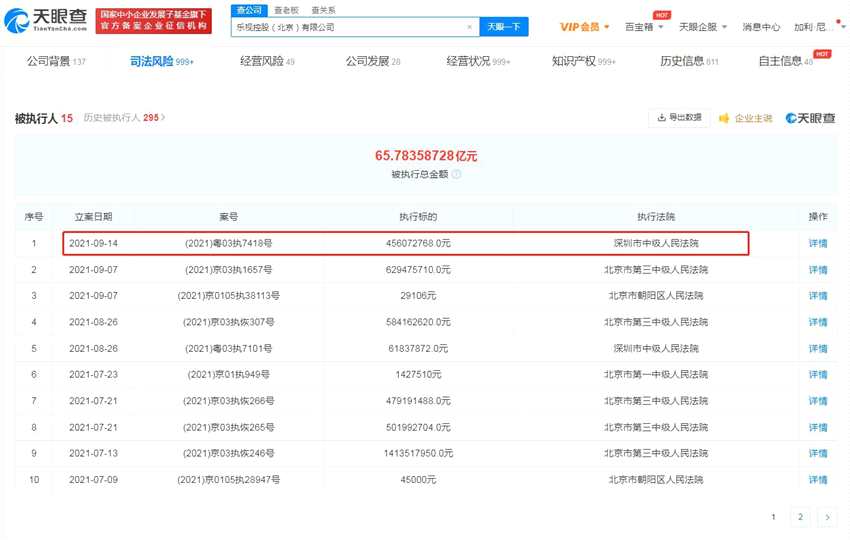
Task: Click the 天眼一下 search button
Action: point(504,27)
